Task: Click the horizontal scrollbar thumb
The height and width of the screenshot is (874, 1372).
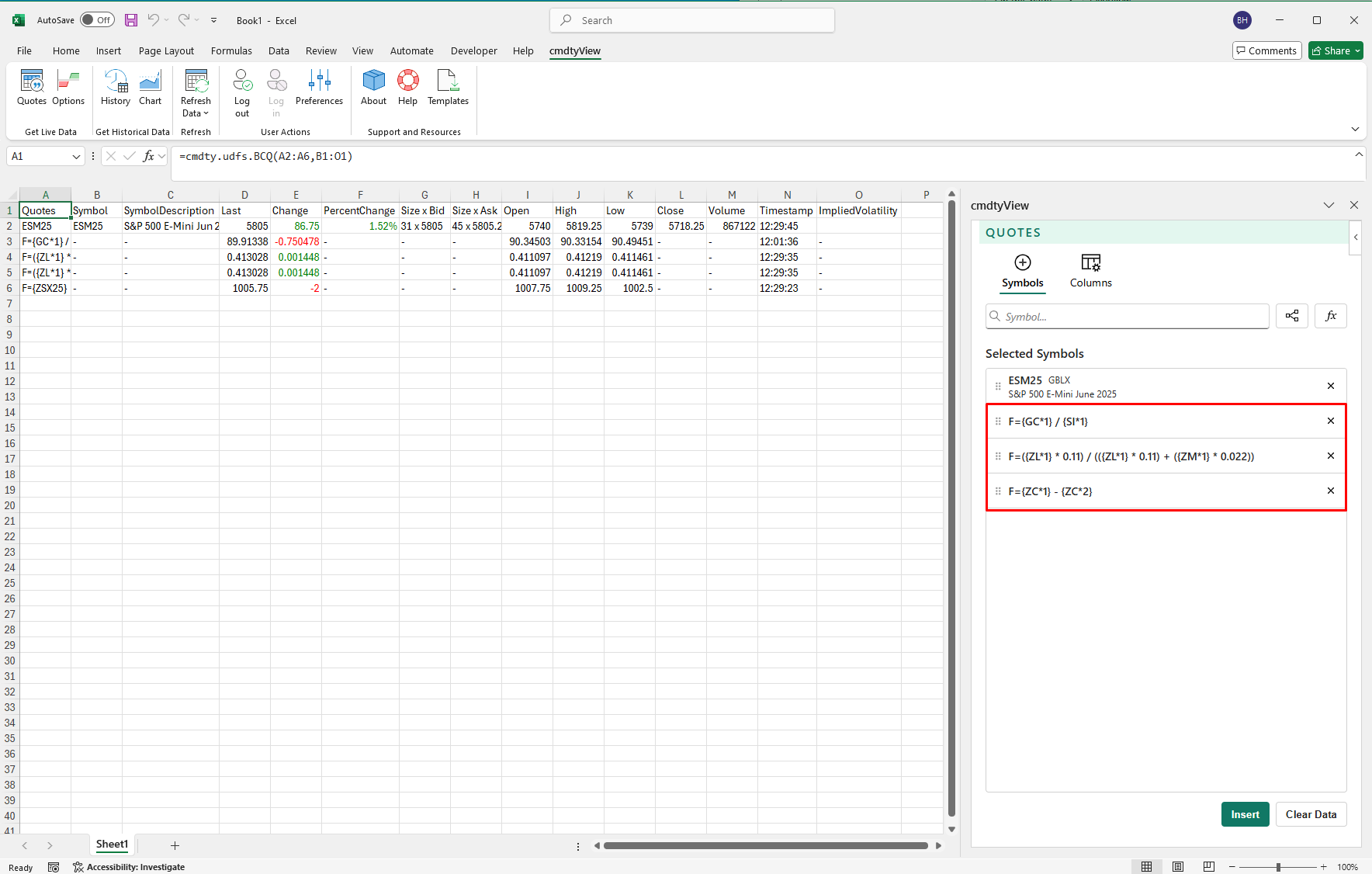Action: (x=765, y=845)
